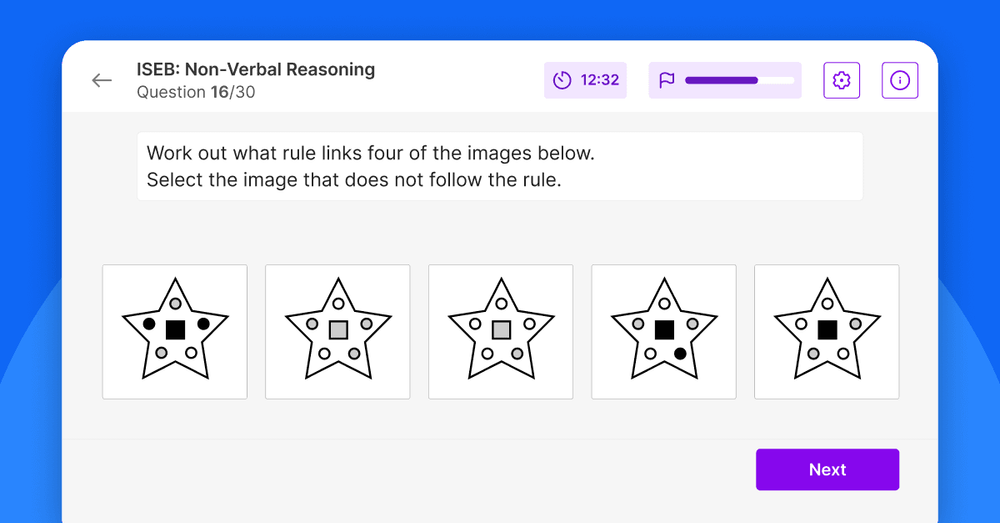This screenshot has height=523, width=1000.
Task: Click the black square inside the fifth star
Action: 827,329
